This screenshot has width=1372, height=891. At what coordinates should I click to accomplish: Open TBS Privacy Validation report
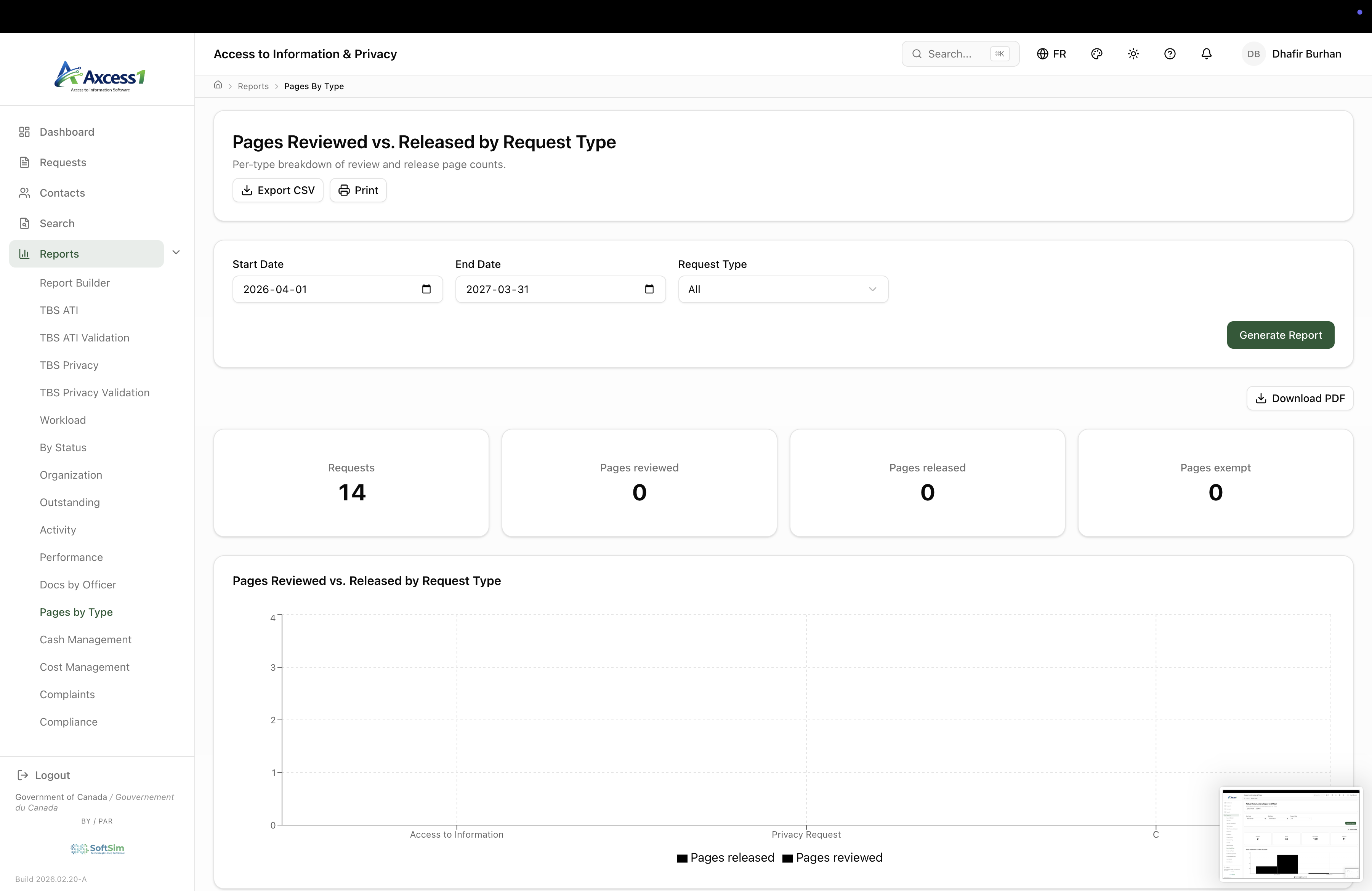click(95, 393)
